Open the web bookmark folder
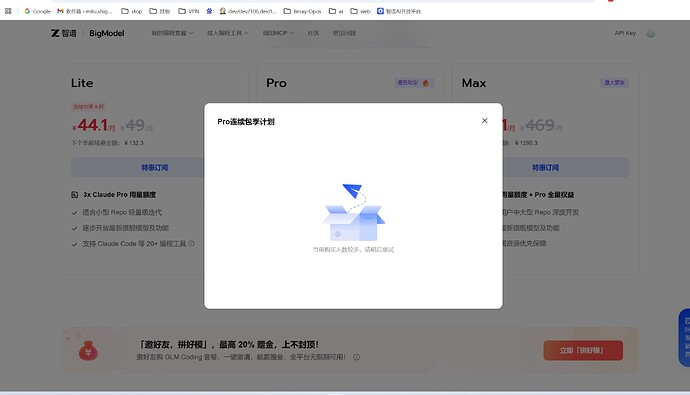 click(360, 11)
